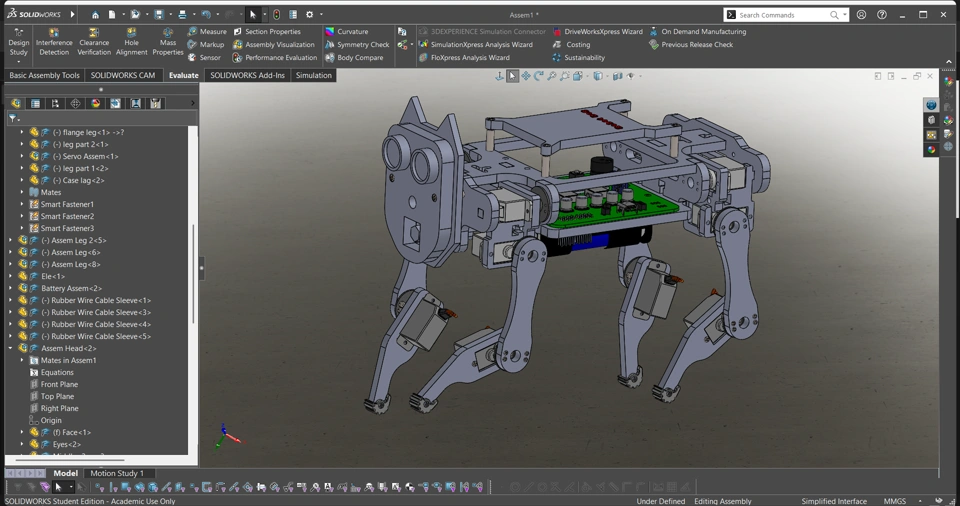The image size is (960, 506).
Task: Switch to the Simulation tab
Action: (313, 76)
